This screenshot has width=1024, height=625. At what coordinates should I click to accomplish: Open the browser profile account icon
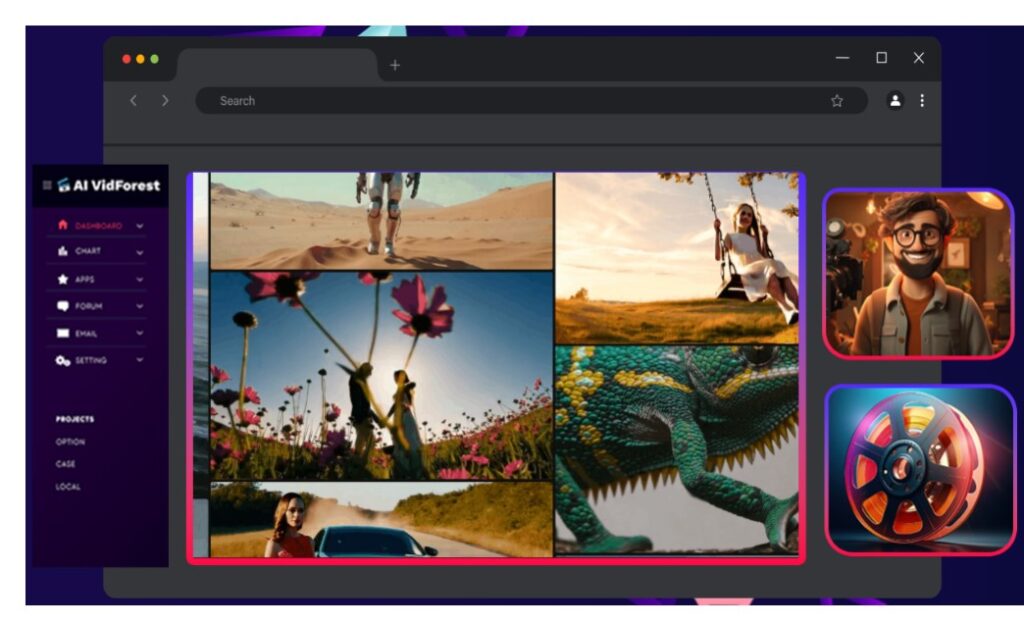pos(895,100)
